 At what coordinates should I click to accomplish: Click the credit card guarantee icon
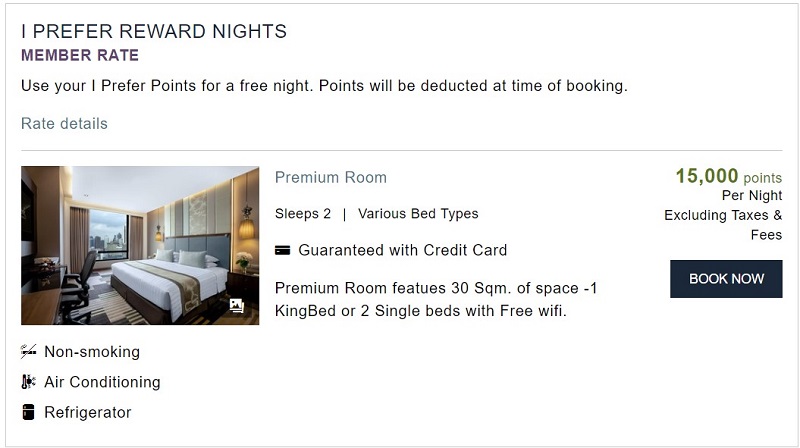click(282, 251)
